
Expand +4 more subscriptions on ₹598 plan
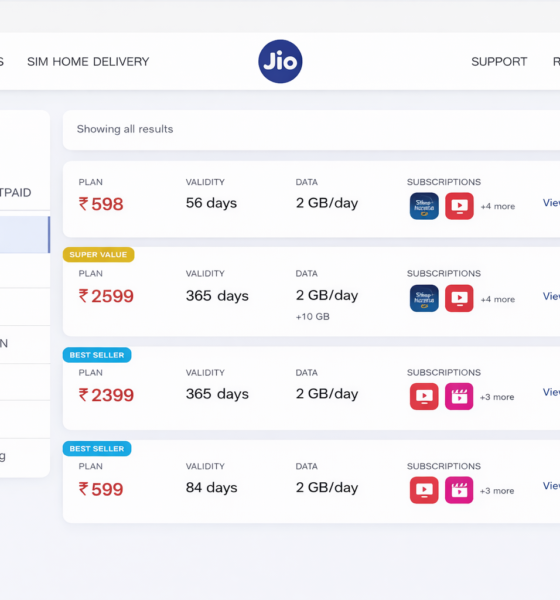pos(498,207)
